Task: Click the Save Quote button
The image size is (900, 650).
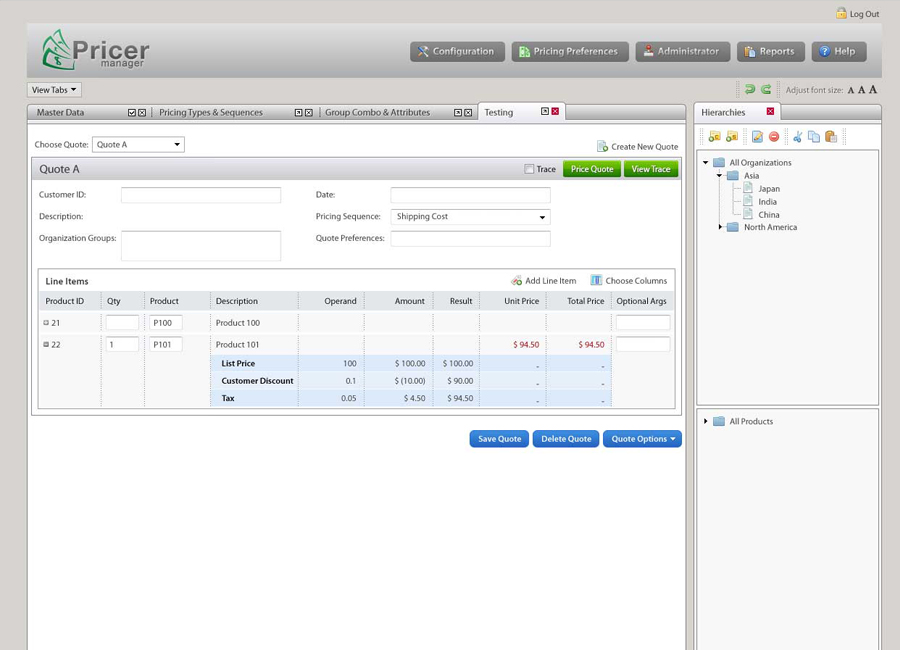Action: pos(499,439)
